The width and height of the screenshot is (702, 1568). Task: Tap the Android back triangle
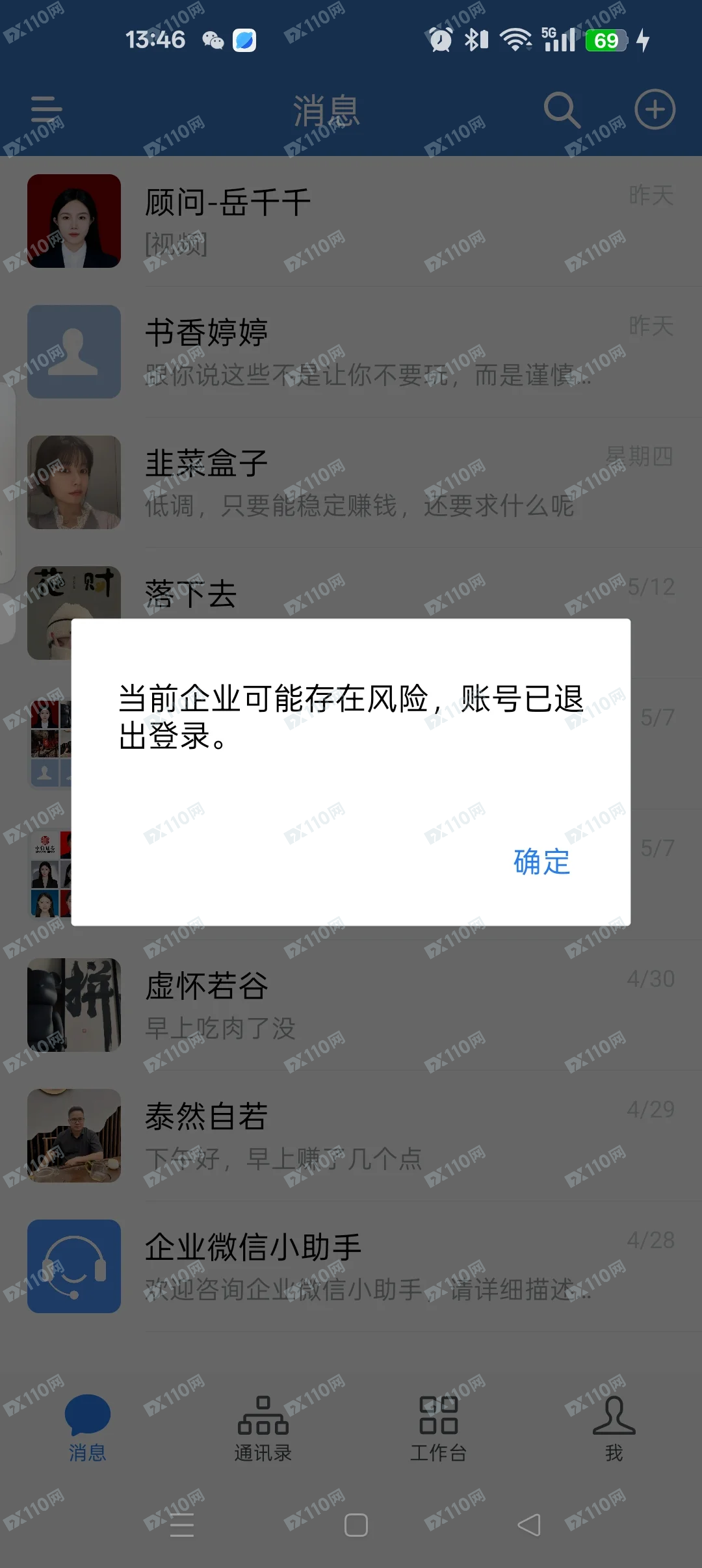(x=529, y=1525)
